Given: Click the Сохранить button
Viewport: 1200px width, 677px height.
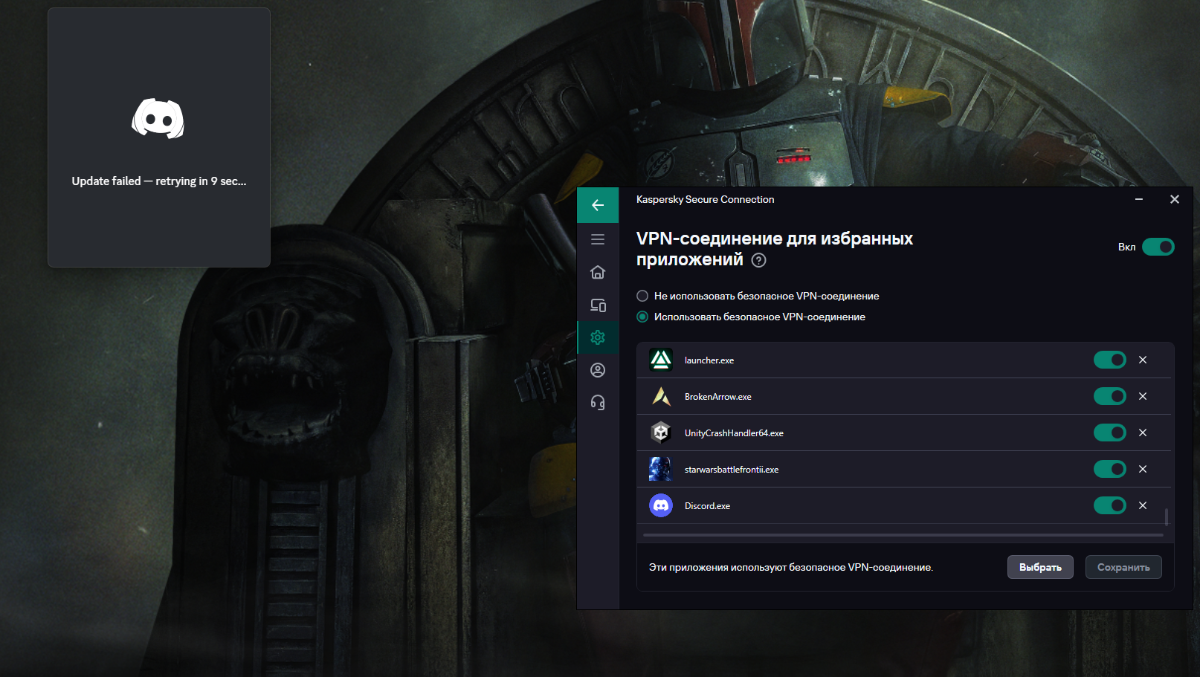Looking at the screenshot, I should tap(1123, 567).
